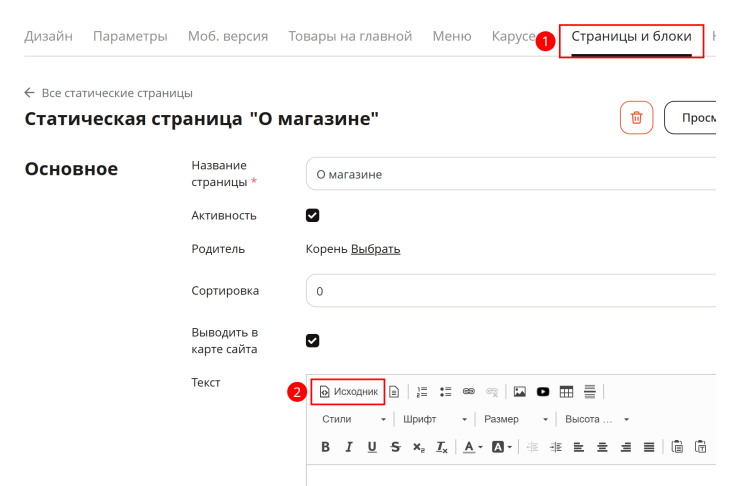Decrease the text indent
Viewport: 740px width, 486px height.
pos(532,447)
